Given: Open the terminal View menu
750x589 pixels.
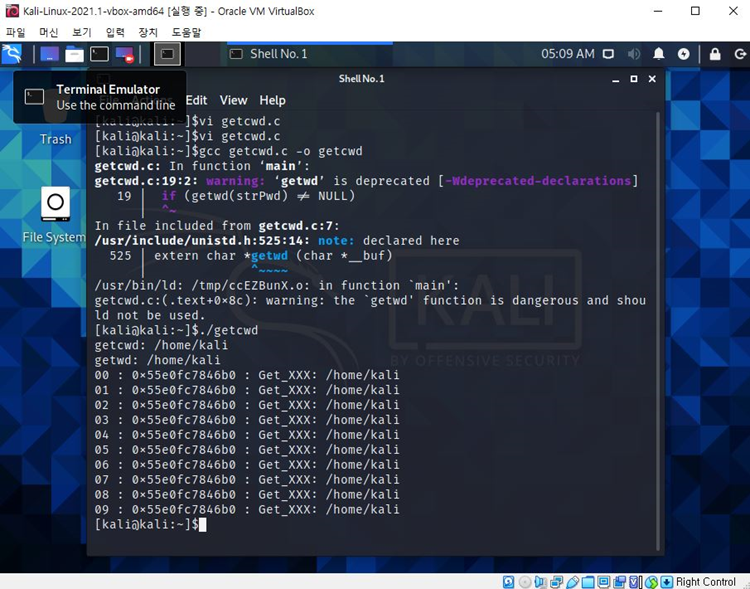Looking at the screenshot, I should coord(233,100).
